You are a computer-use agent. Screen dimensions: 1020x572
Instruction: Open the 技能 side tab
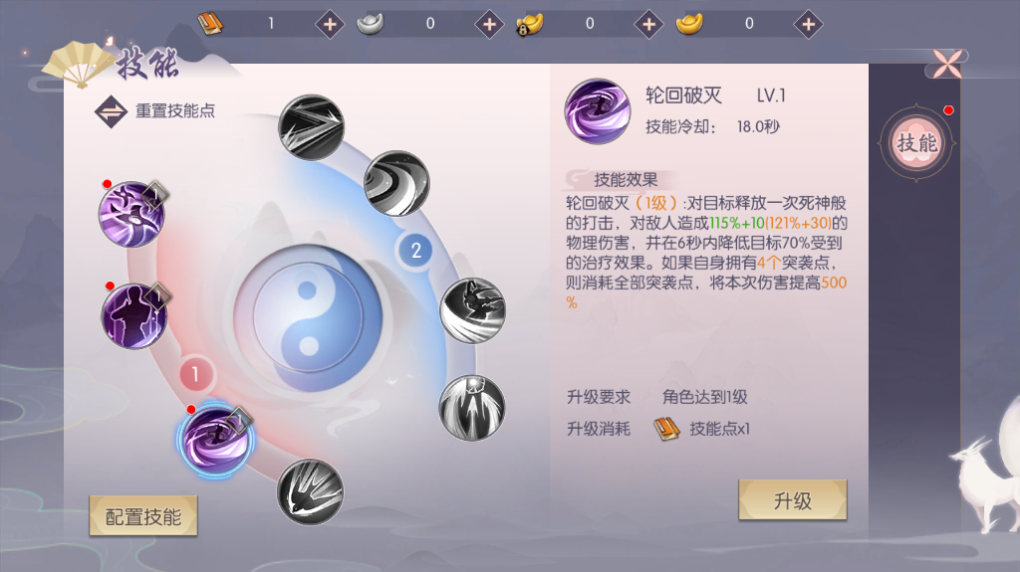[917, 143]
